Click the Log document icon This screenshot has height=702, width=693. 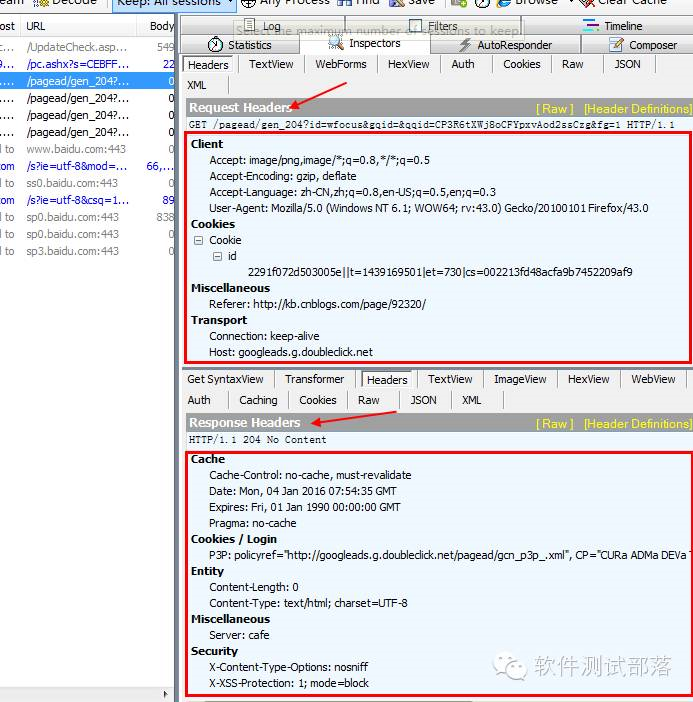249,25
